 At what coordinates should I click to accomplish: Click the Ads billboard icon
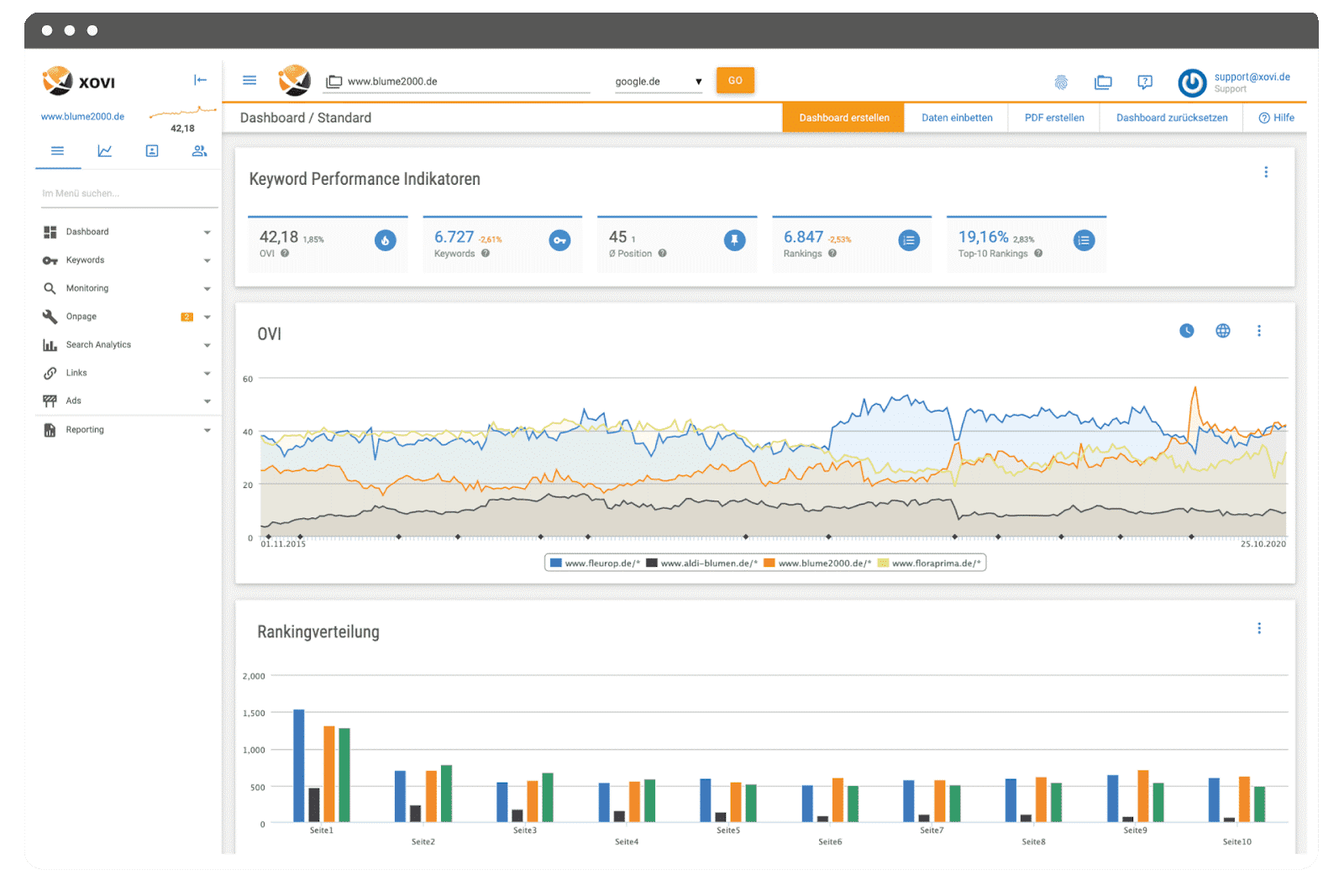50,401
